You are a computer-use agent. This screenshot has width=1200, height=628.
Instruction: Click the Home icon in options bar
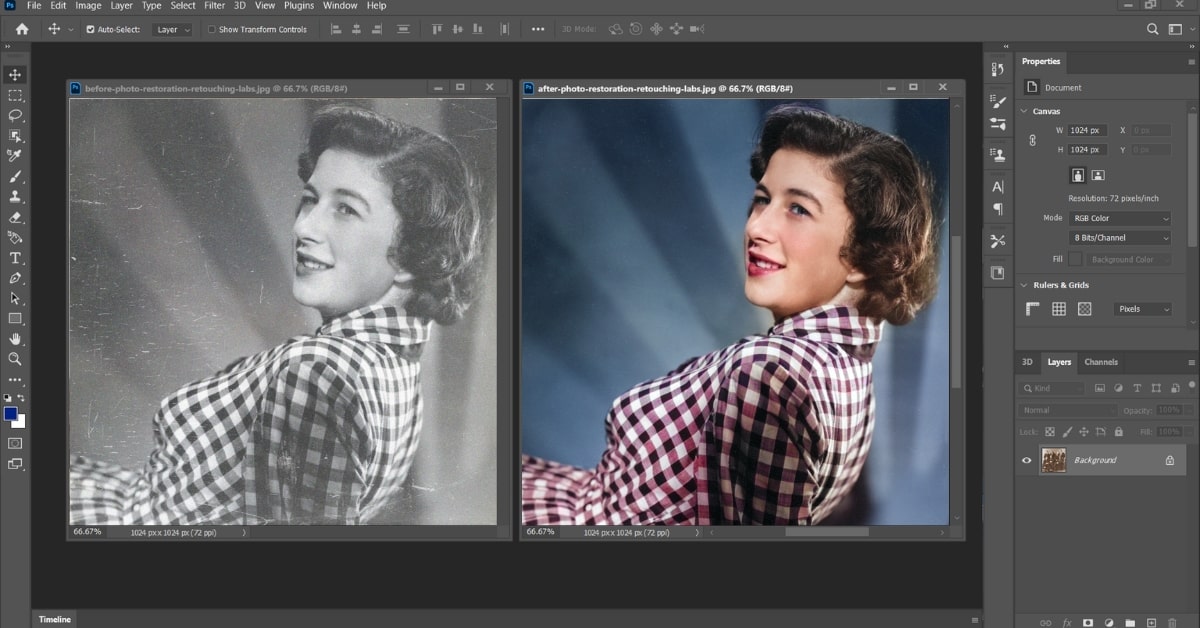coord(22,29)
